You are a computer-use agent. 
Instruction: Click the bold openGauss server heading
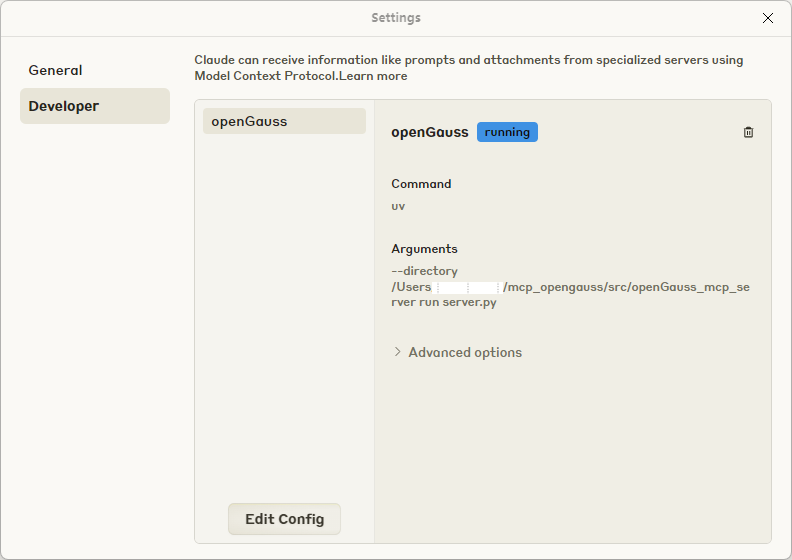[430, 132]
